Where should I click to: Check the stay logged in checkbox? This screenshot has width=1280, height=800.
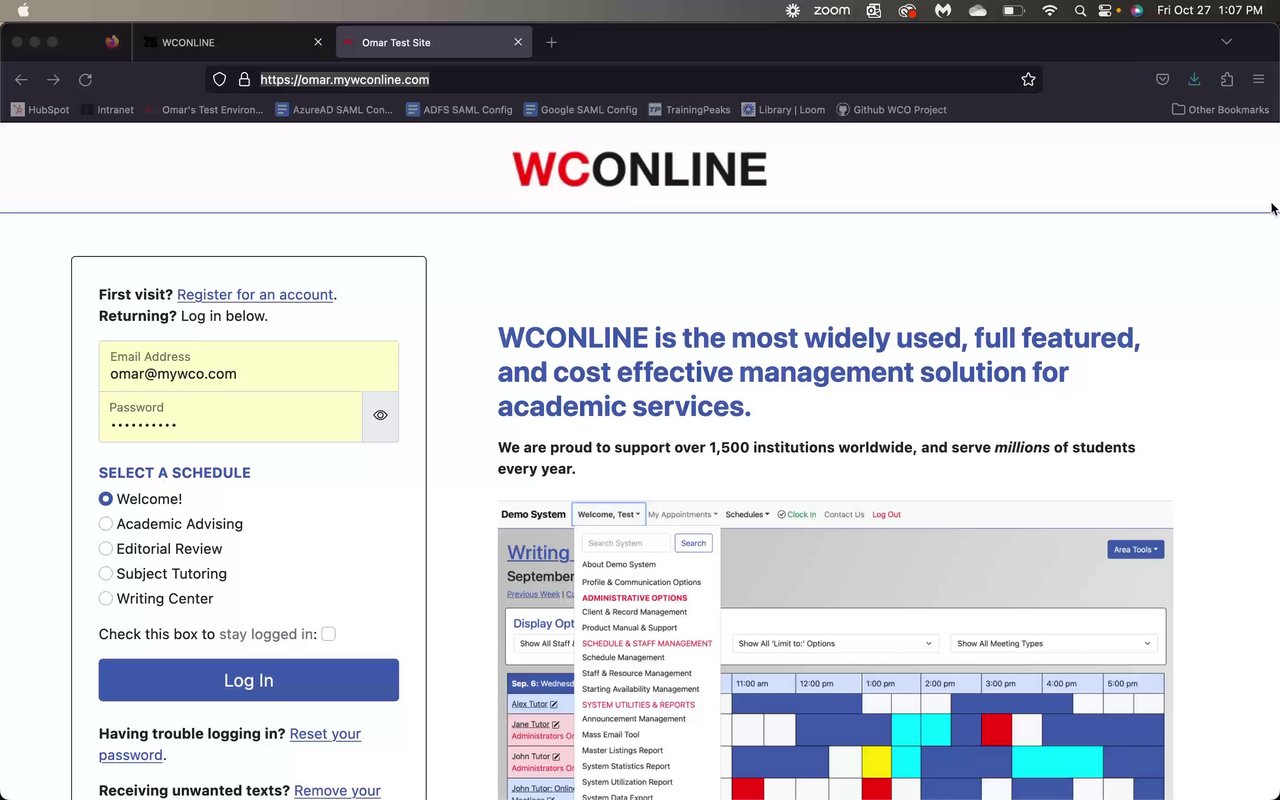(328, 634)
